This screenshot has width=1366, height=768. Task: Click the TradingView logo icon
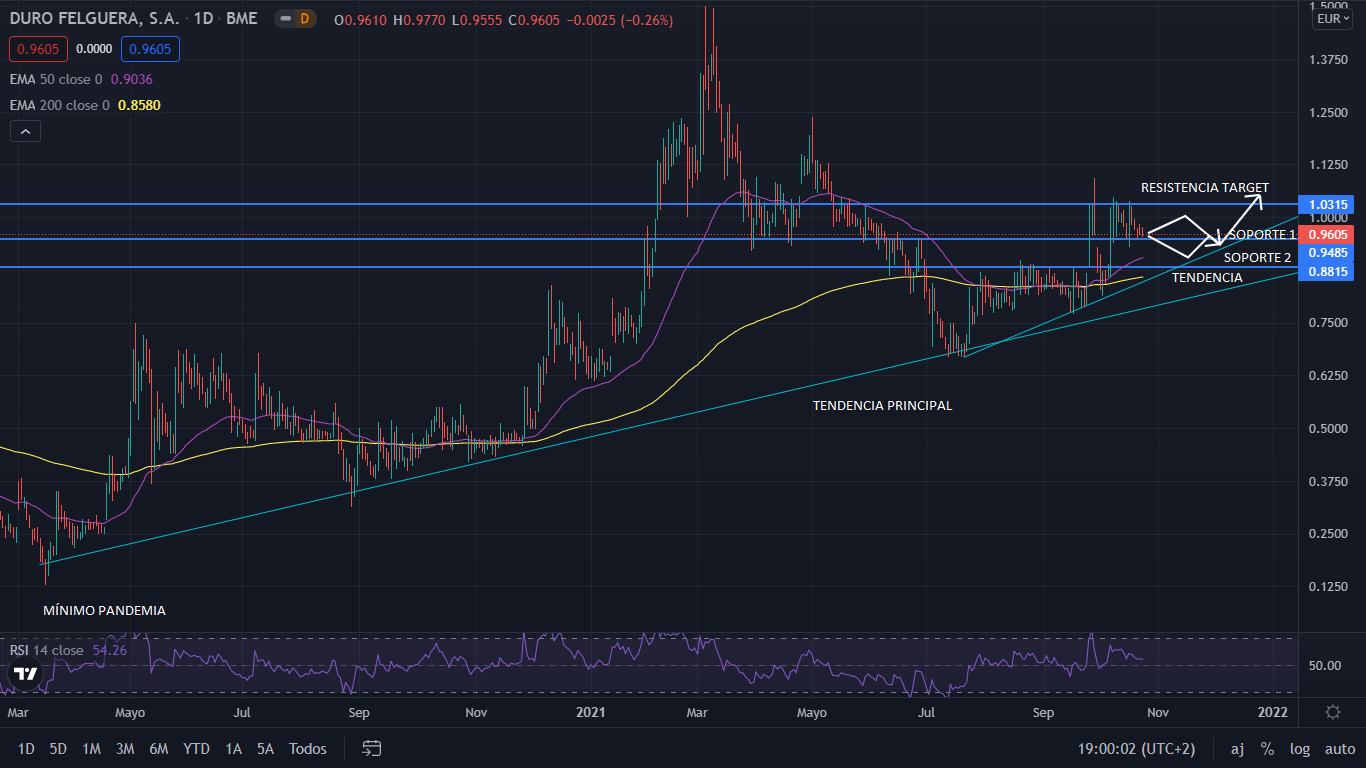click(x=26, y=675)
